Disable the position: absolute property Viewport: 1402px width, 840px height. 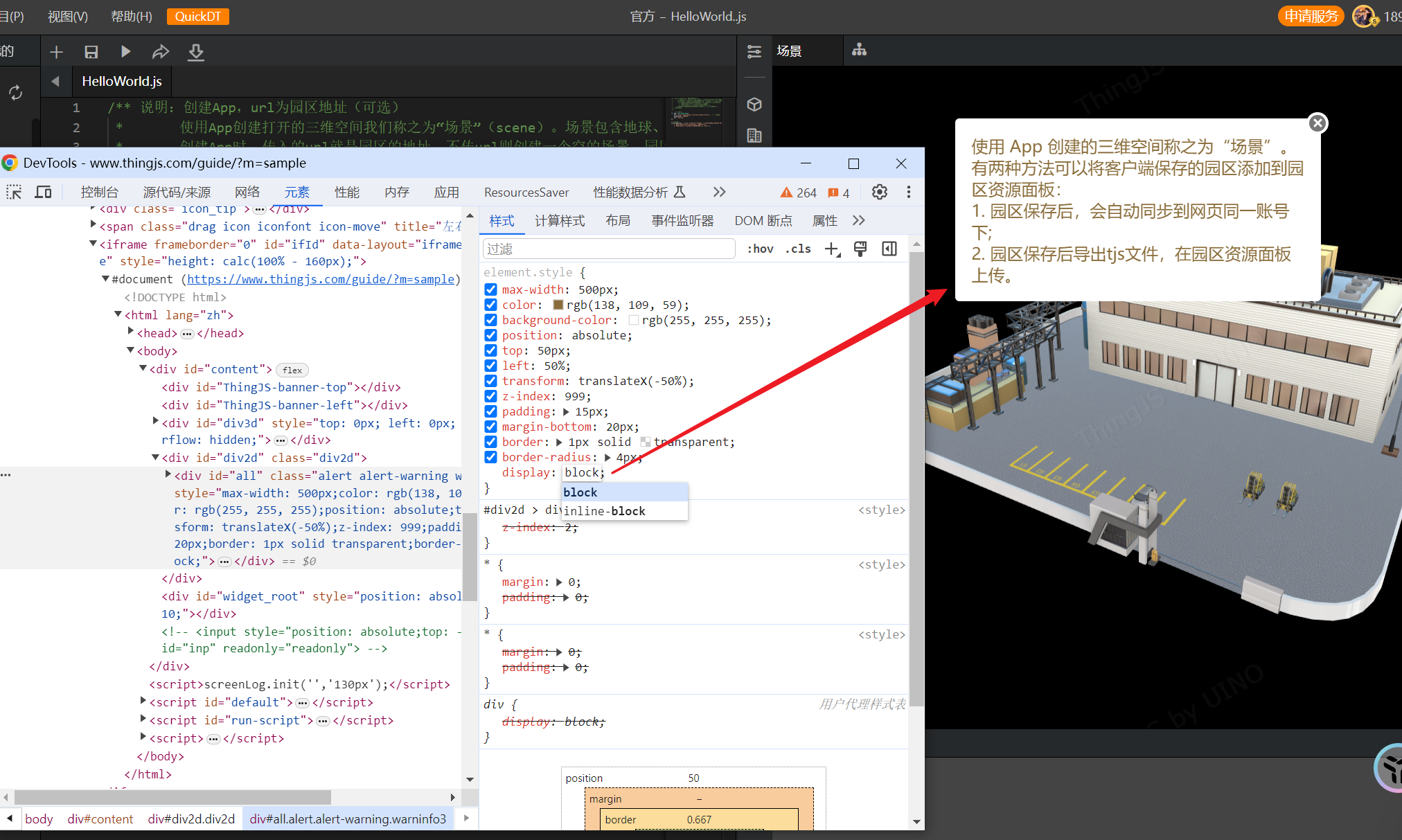[490, 335]
